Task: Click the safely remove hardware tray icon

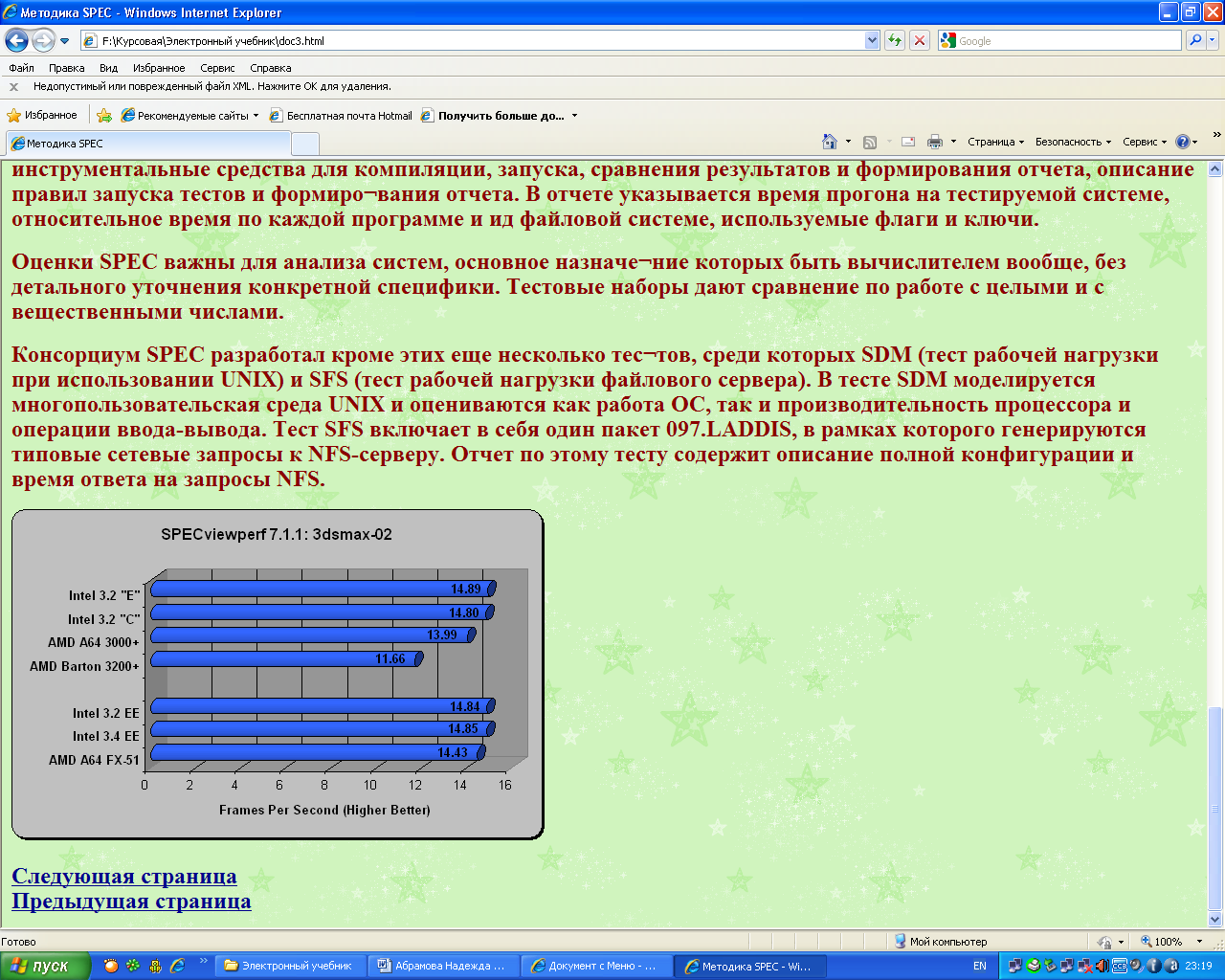Action: click(1050, 966)
